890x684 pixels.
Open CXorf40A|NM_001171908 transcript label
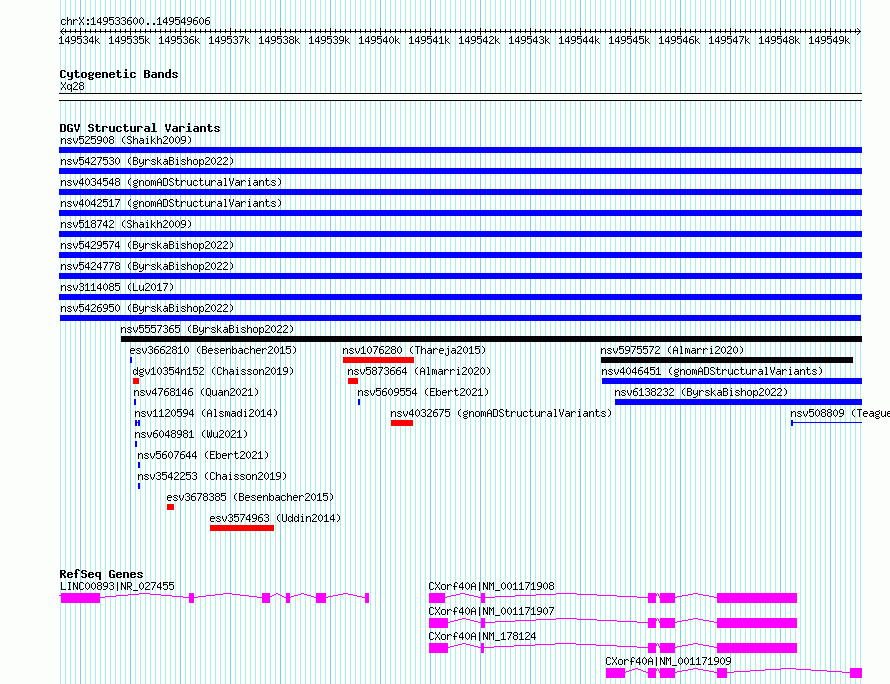pos(492,586)
